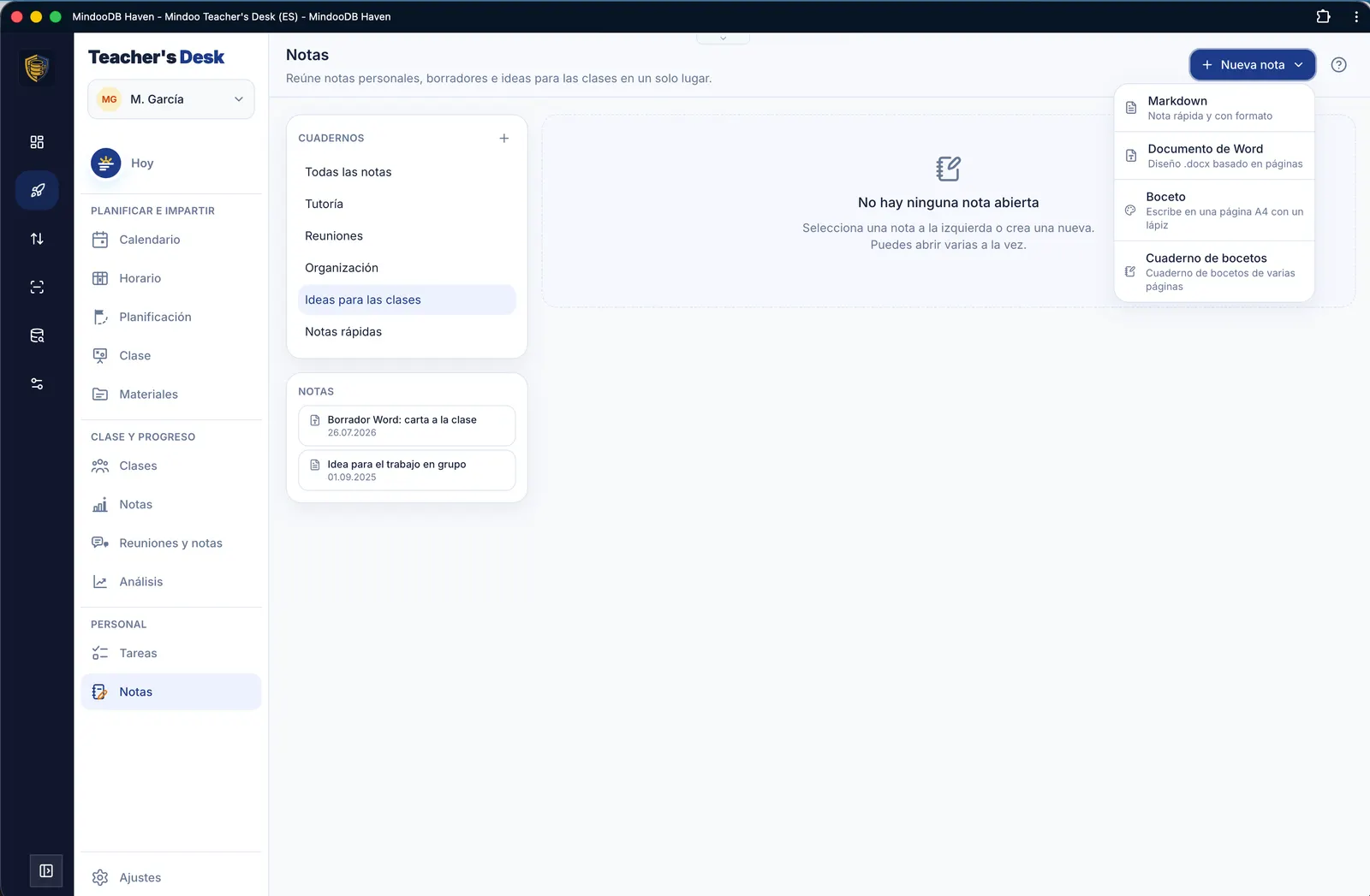The height and width of the screenshot is (896, 1370).
Task: Click the MindooDB Haven shield logo
Action: point(37,68)
